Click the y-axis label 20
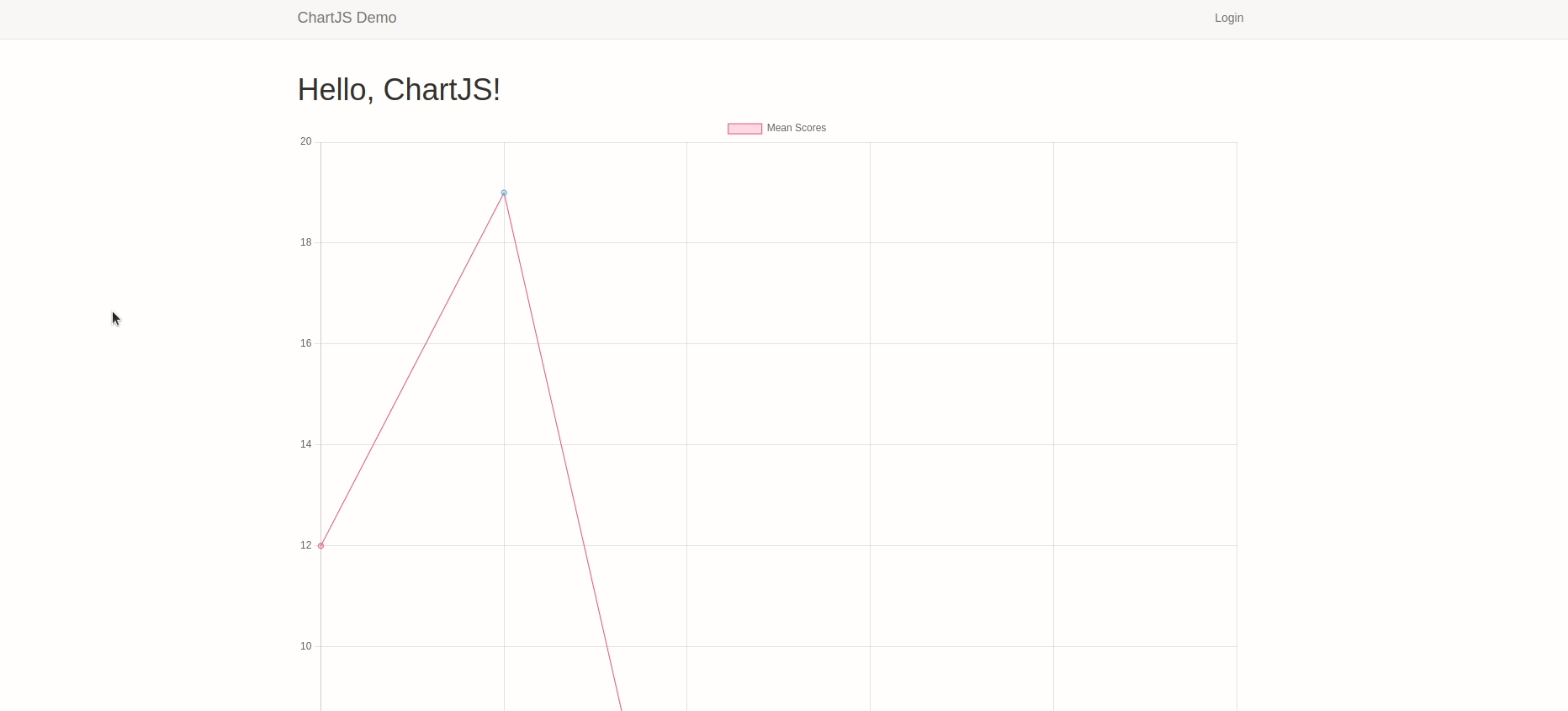1568x711 pixels. (x=306, y=141)
